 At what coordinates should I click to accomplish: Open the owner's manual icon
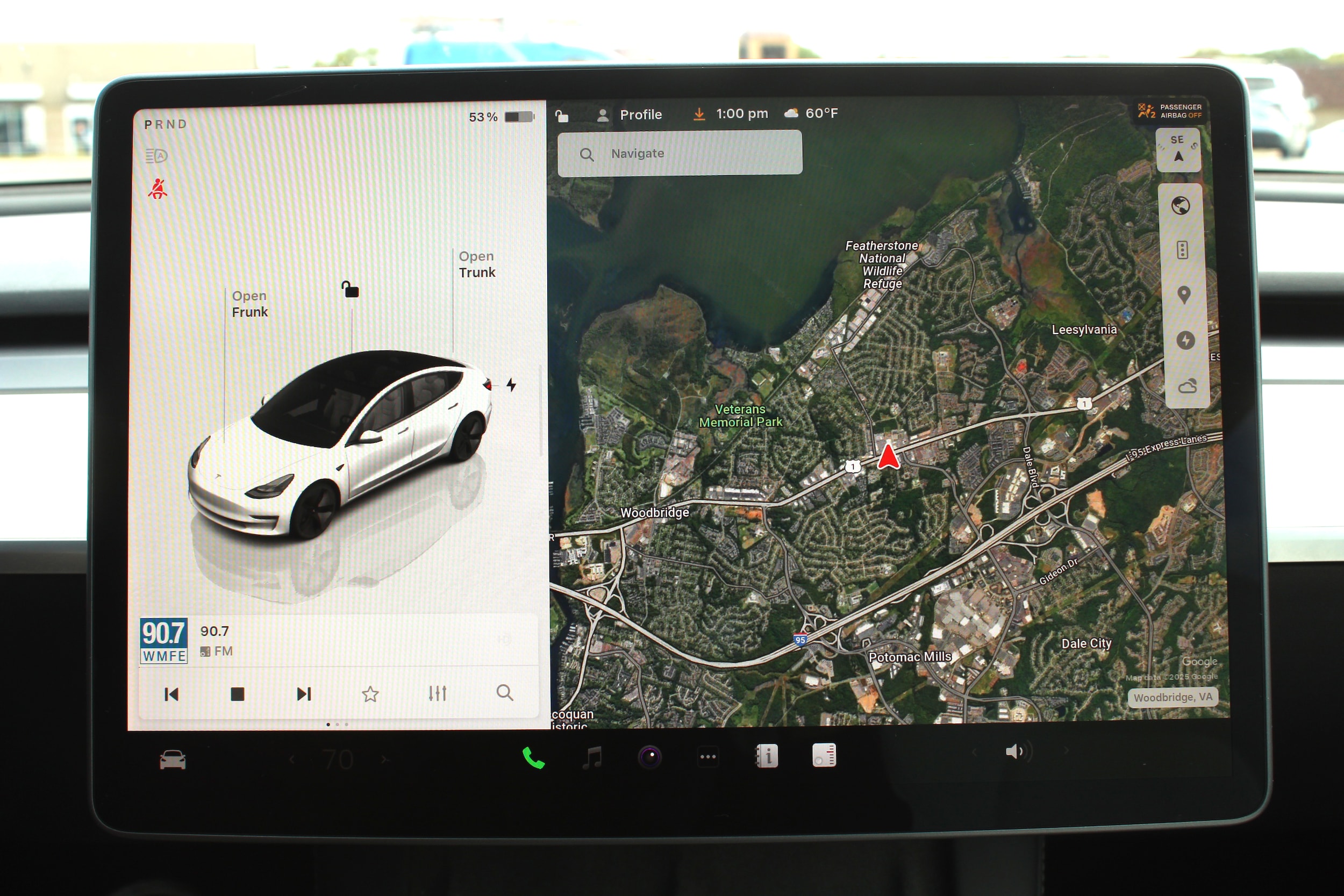point(766,756)
